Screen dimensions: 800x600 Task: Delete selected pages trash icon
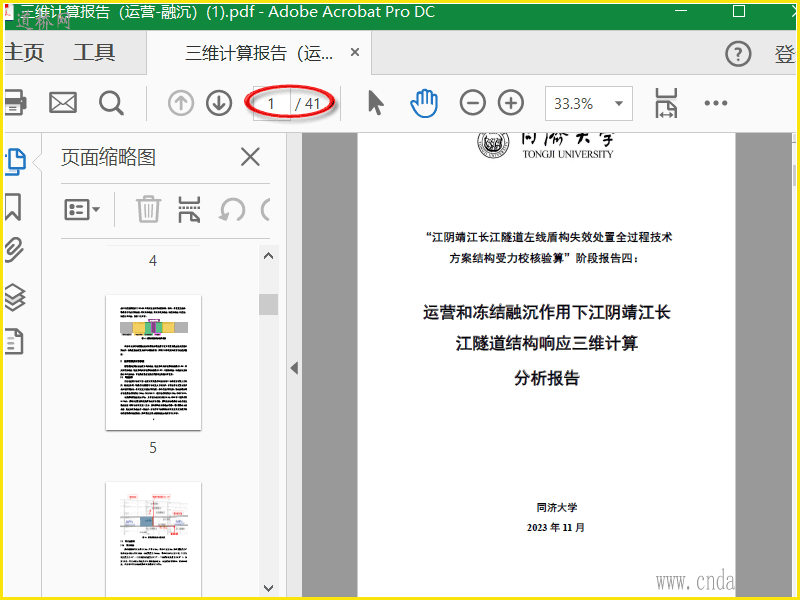pyautogui.click(x=148, y=209)
